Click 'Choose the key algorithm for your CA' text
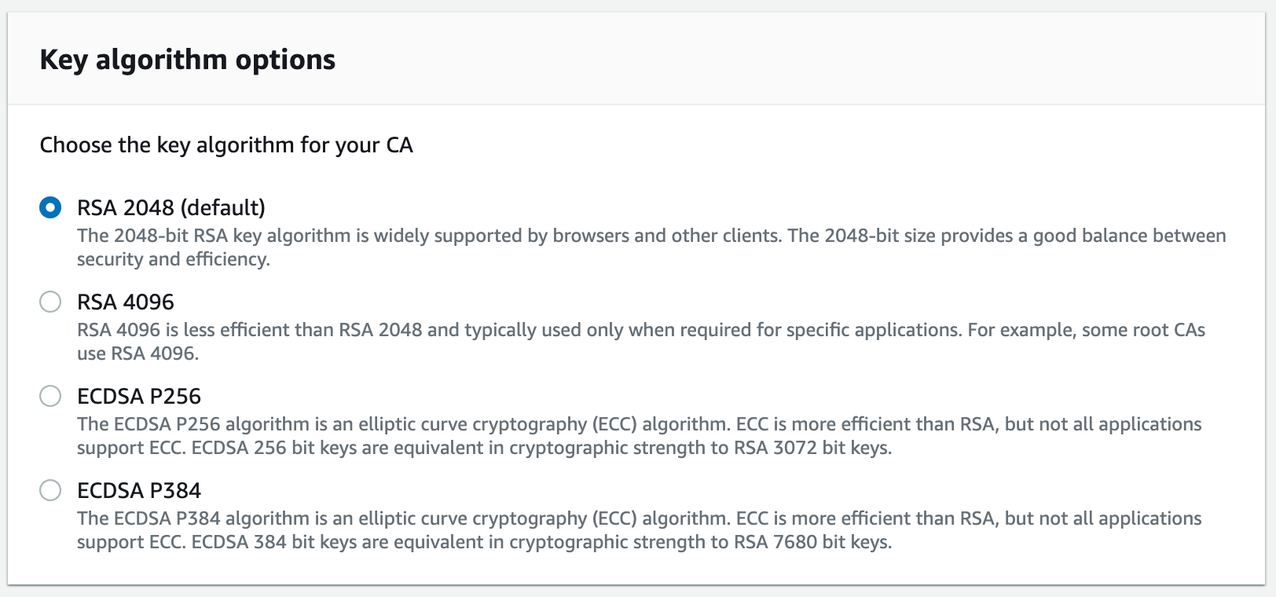Viewport: 1276px width, 597px height. [226, 145]
